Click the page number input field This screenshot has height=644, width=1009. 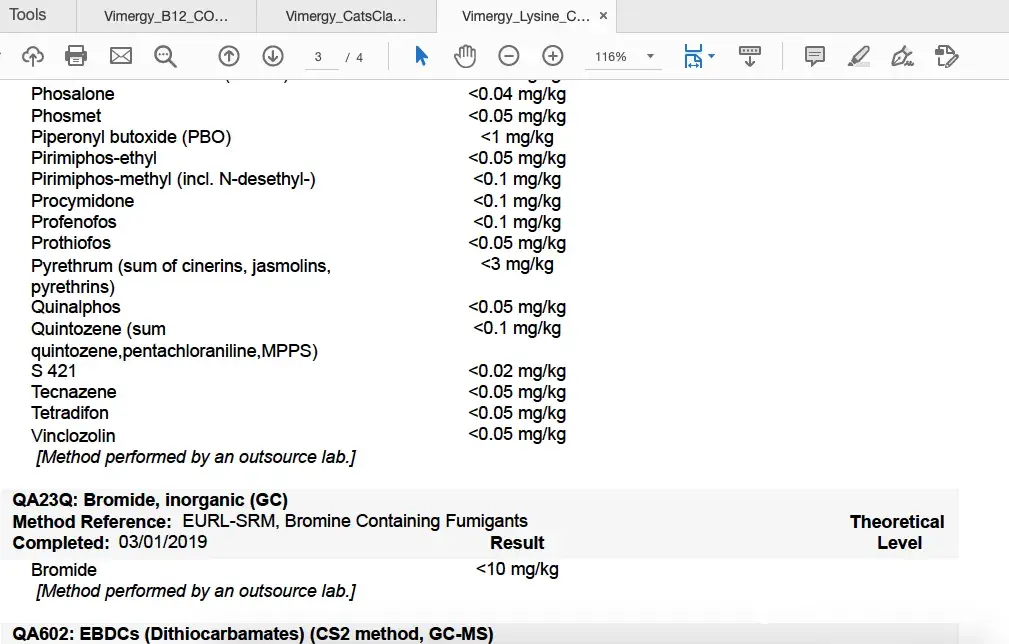click(319, 57)
